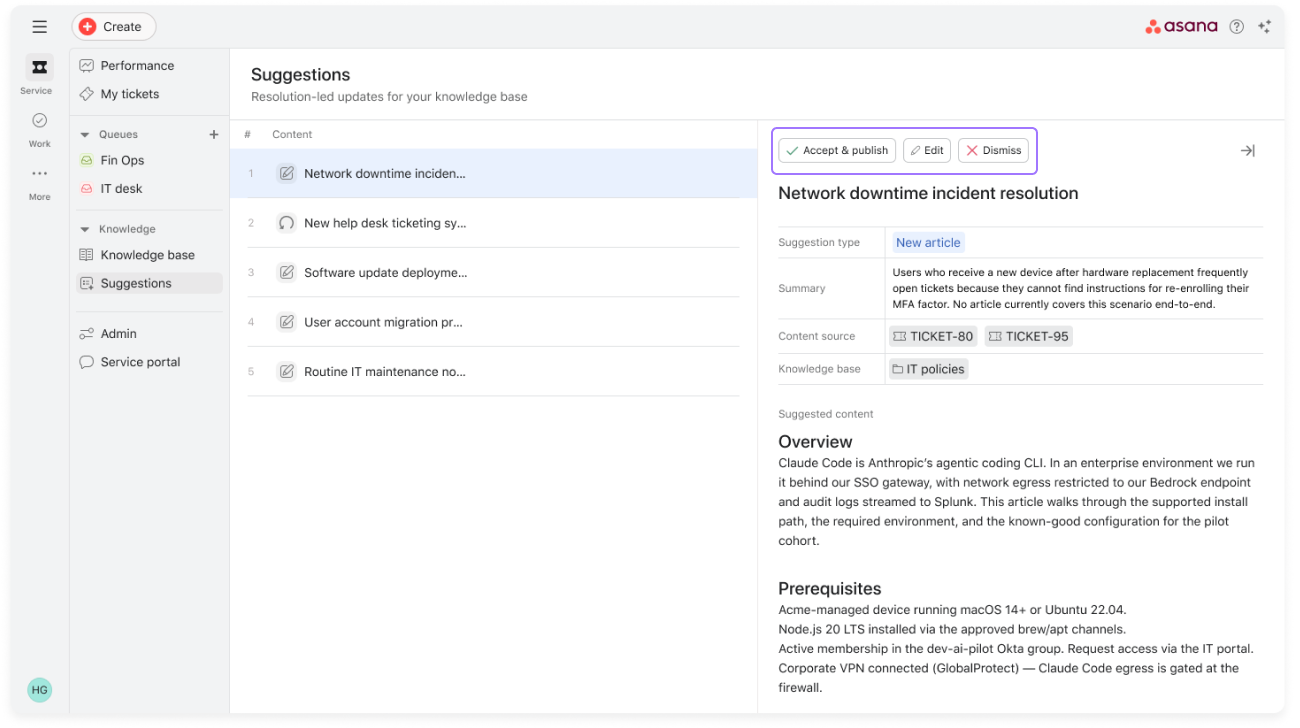Open the TICKET-95 content source
Viewport: 1300px width, 728px height.
1029,337
